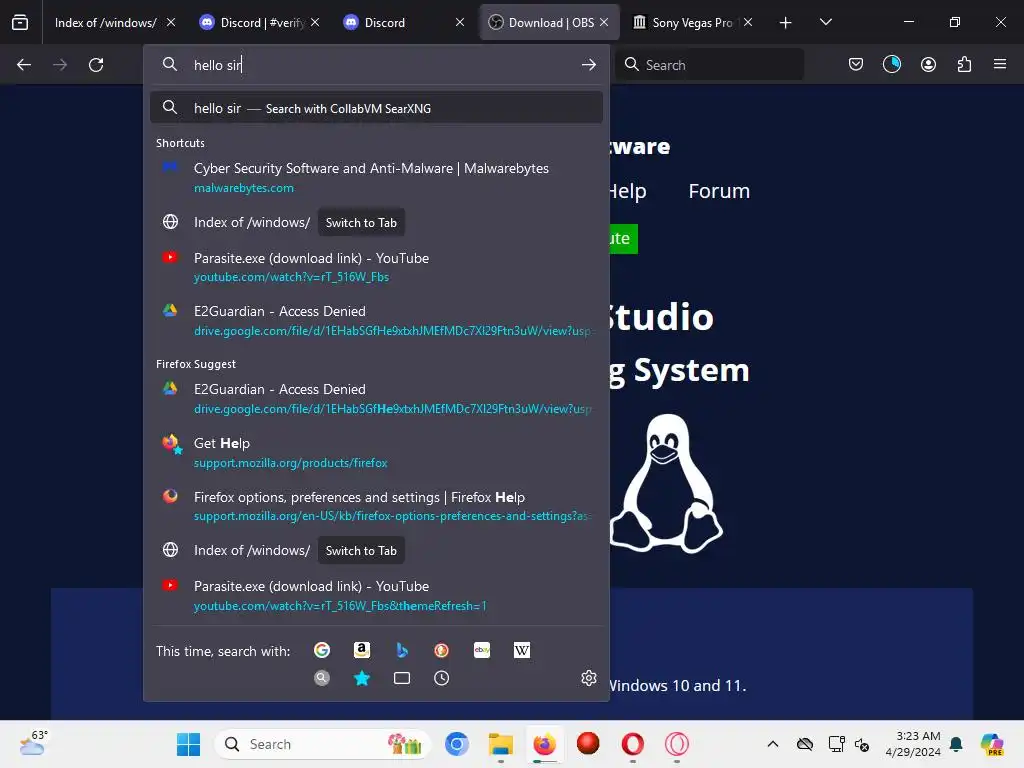The height and width of the screenshot is (768, 1024).
Task: Search this time with Amazon
Action: click(362, 650)
